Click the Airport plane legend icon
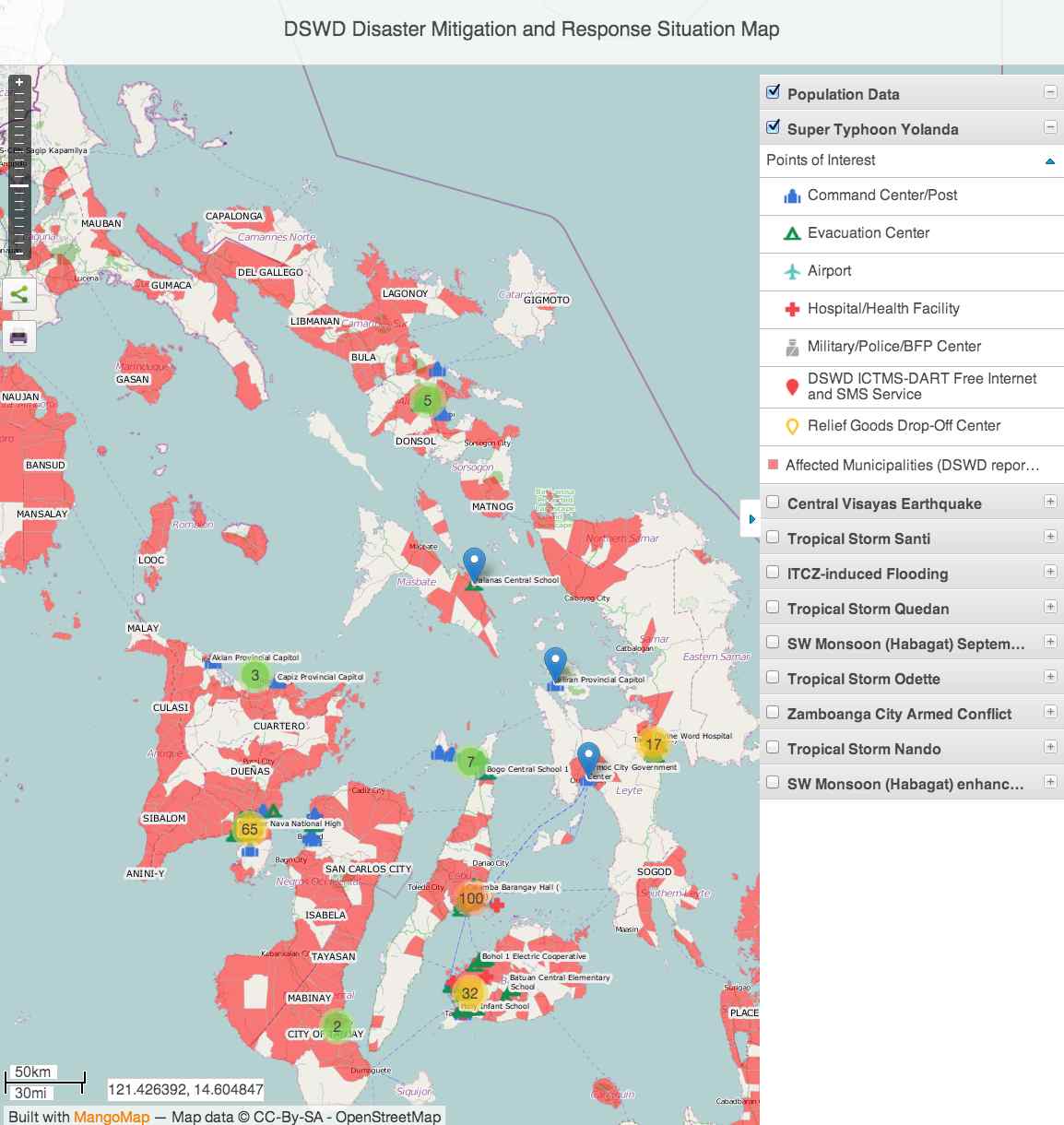1064x1125 pixels. (x=791, y=271)
